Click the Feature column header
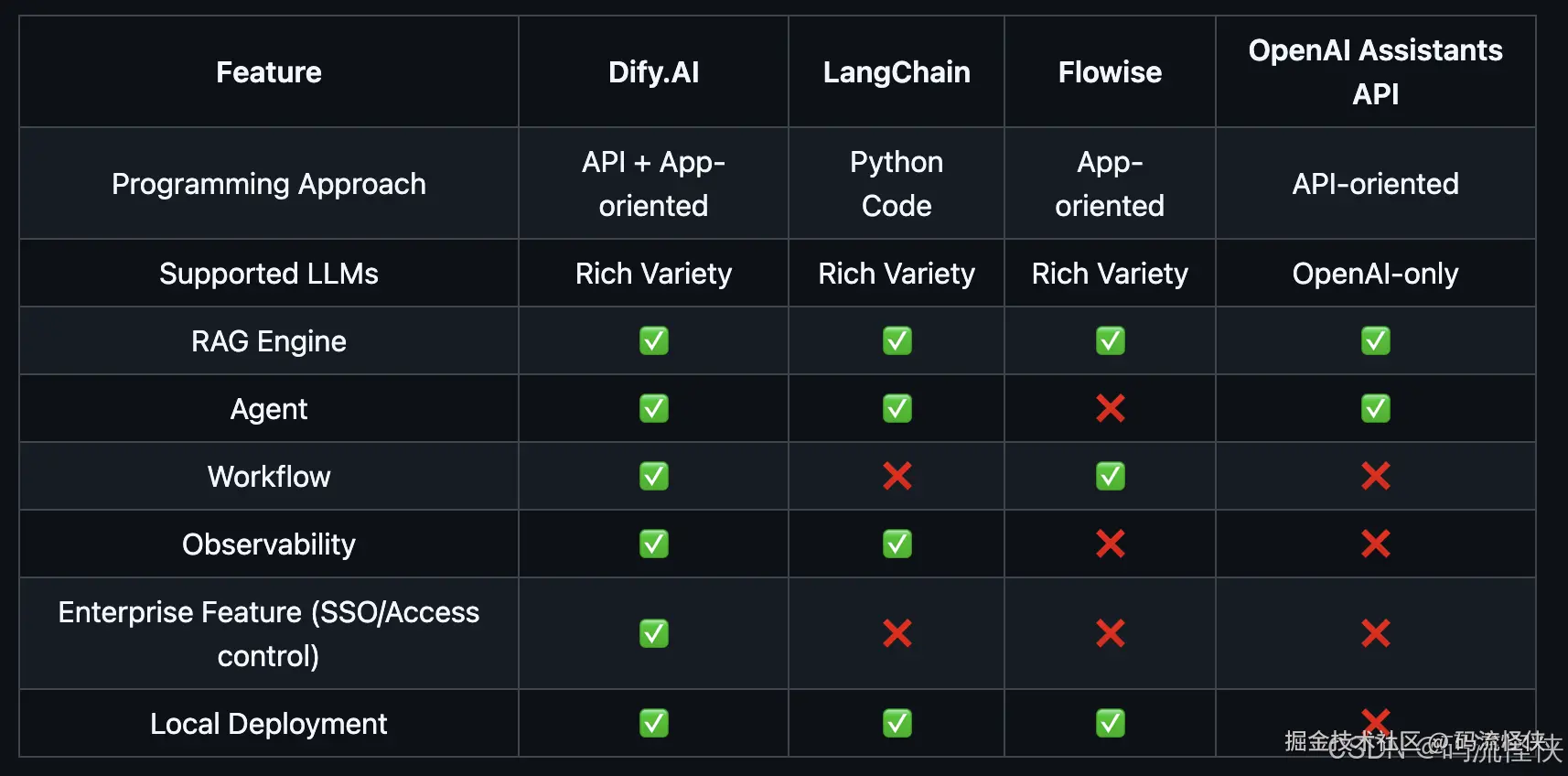 (x=269, y=72)
